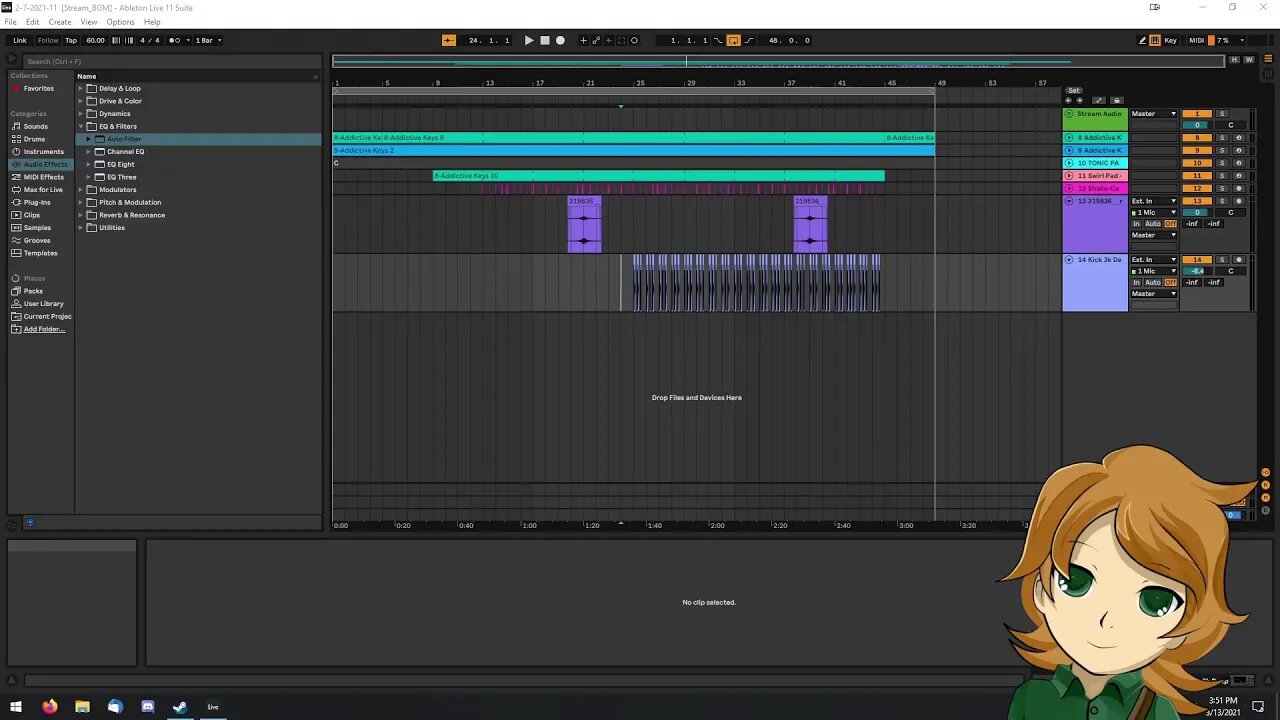This screenshot has height=720, width=1280.
Task: Open MIDI Effects category
Action: [44, 177]
